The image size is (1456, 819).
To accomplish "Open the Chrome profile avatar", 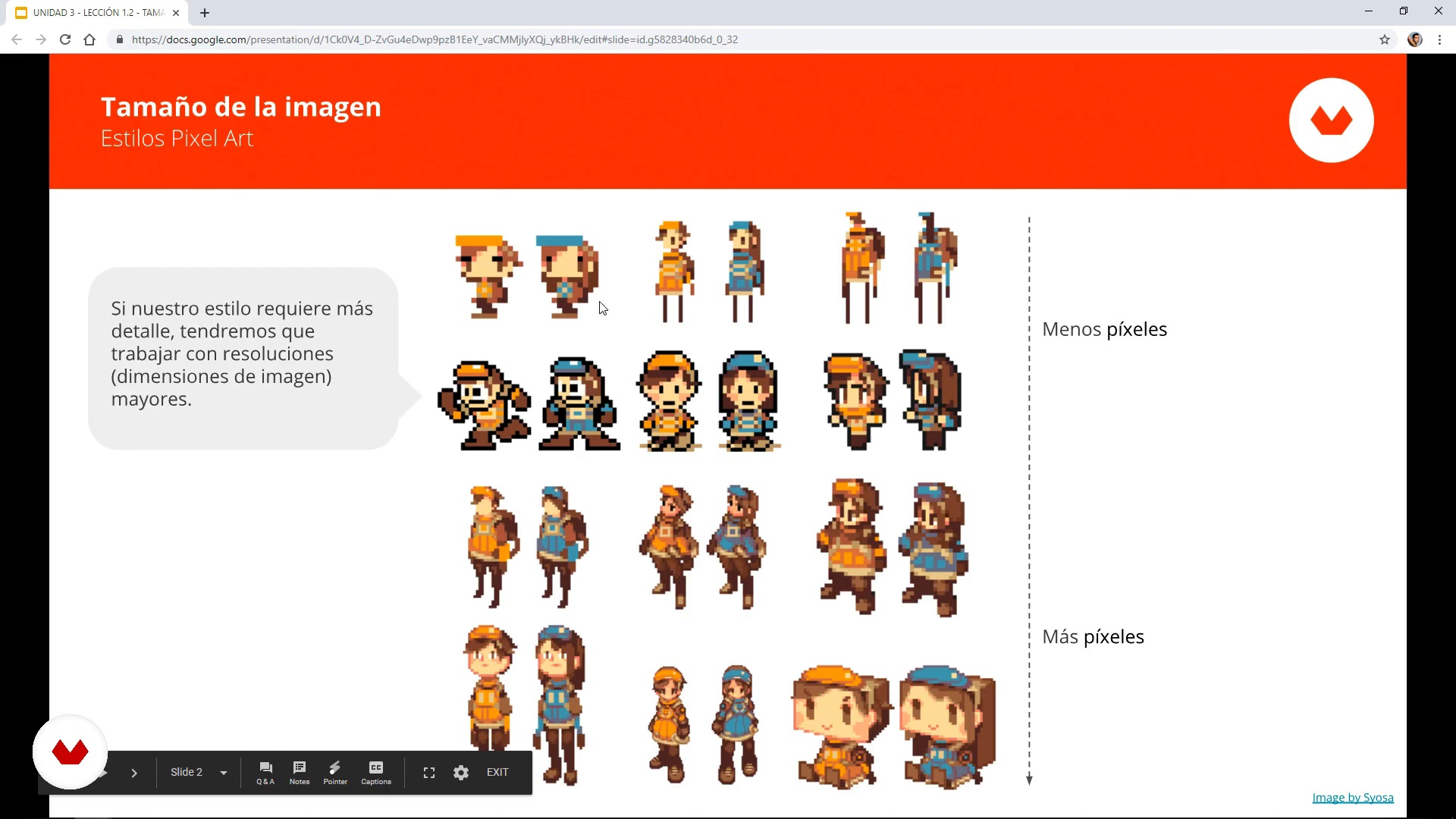I will [x=1415, y=39].
